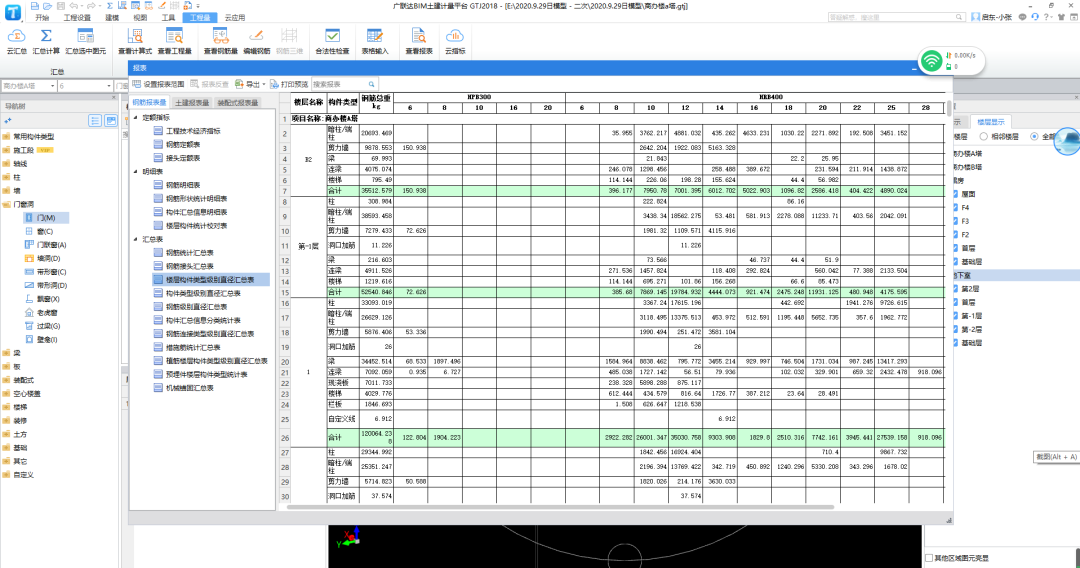Click the T-shirt skin icon in title bar

click(1061, 17)
